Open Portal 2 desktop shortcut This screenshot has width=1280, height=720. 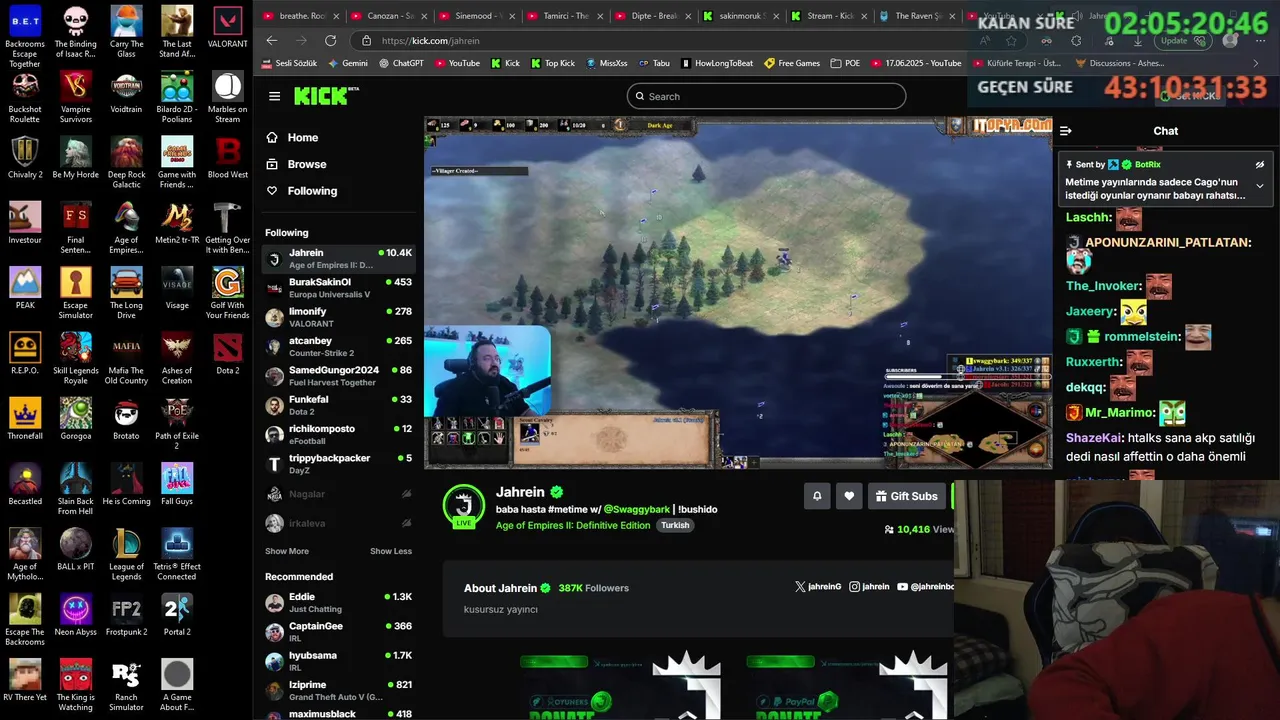(177, 615)
